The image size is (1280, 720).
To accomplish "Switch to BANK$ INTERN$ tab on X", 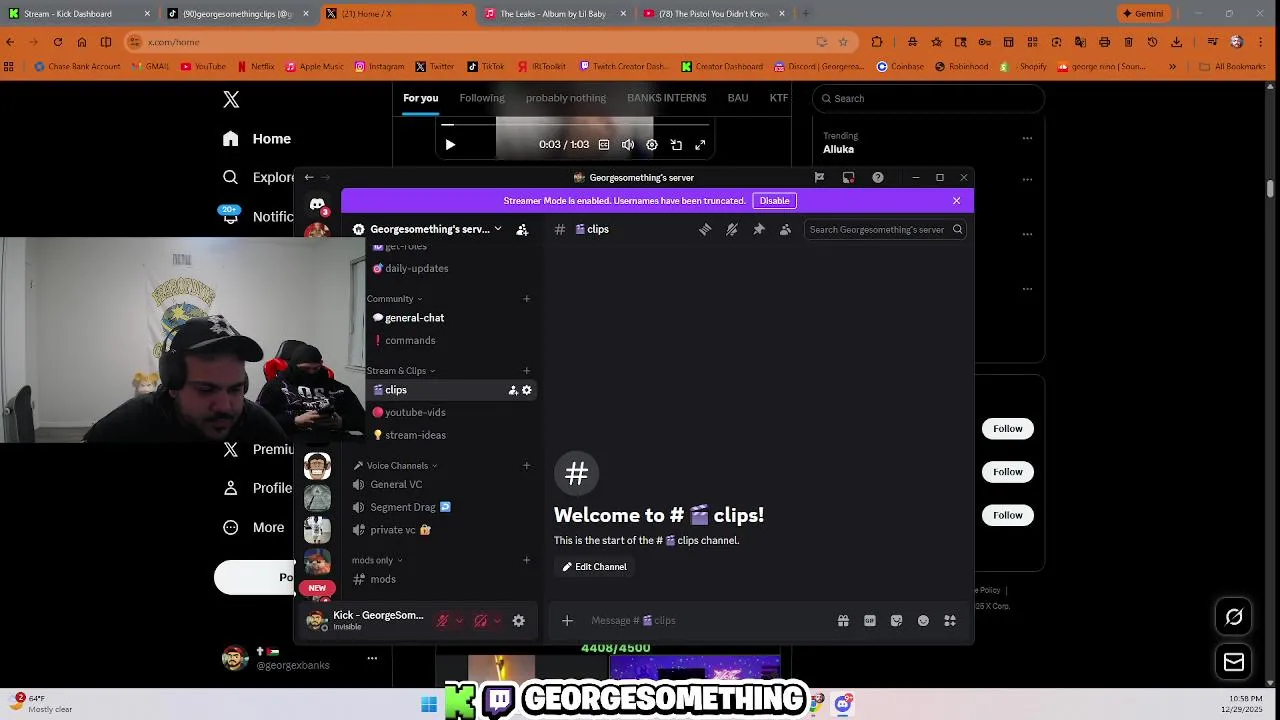I will coord(666,98).
